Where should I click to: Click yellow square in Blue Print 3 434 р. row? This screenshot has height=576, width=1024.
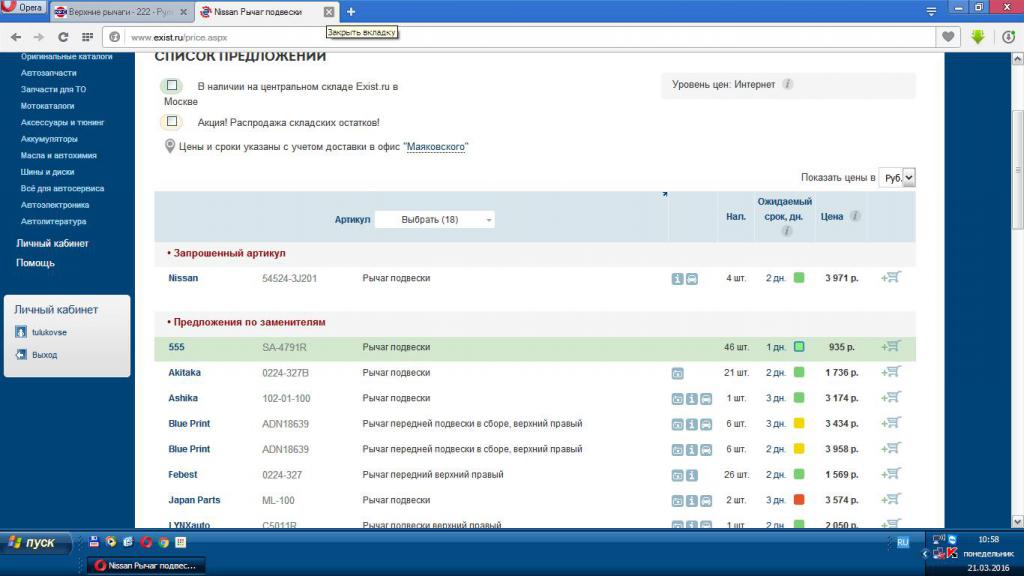[799, 423]
